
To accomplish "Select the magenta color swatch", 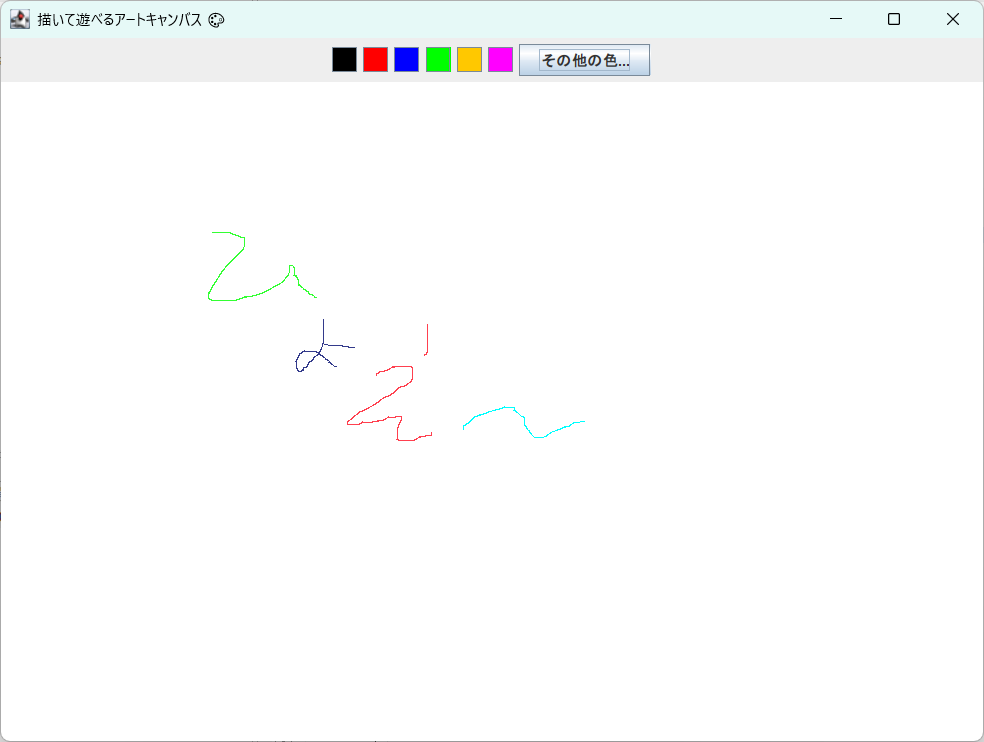I will 500,59.
